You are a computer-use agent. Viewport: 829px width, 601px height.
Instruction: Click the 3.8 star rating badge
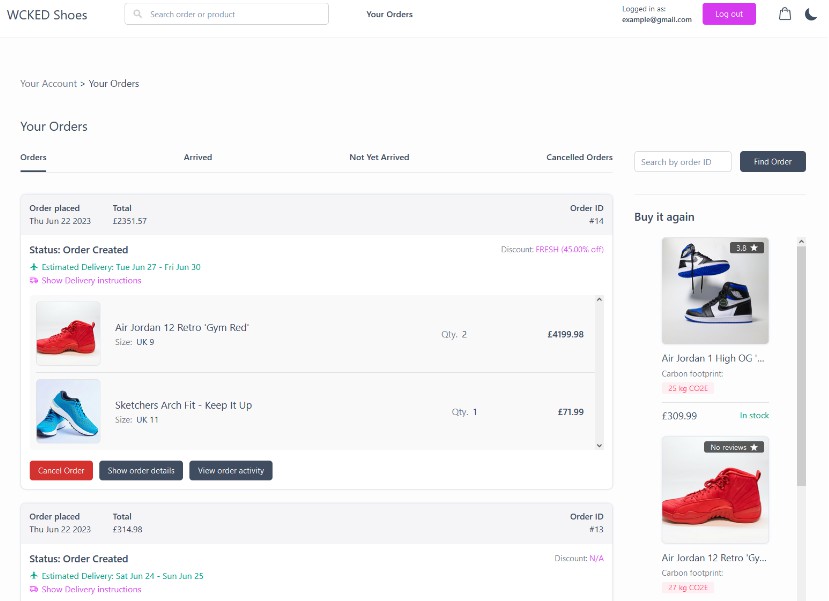click(747, 247)
